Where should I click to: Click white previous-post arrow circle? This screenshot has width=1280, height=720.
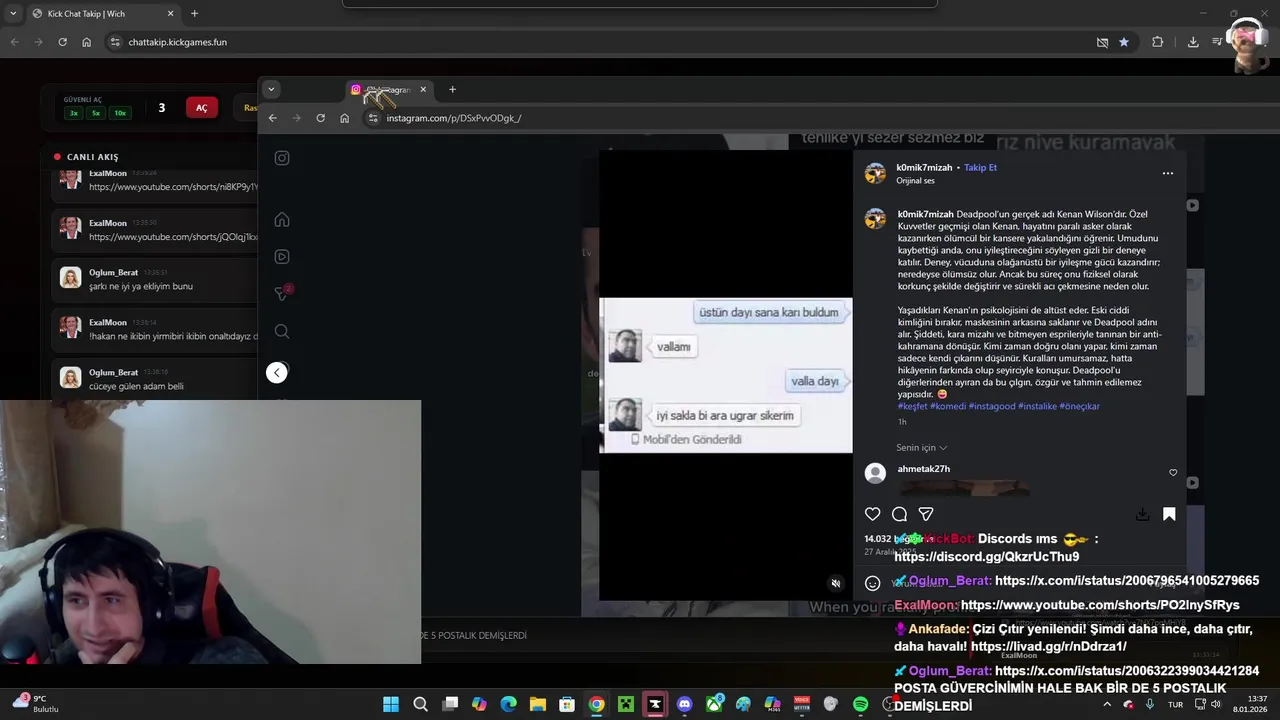coord(277,372)
